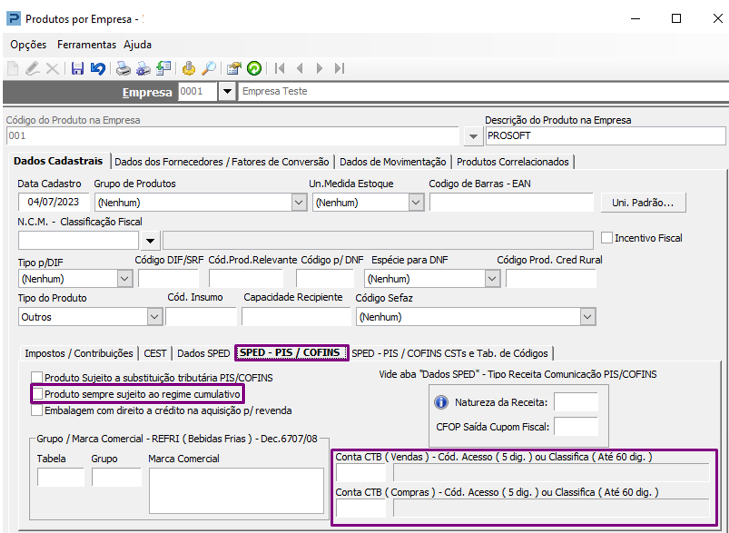729x533 pixels.
Task: Expand the Código Sefaz combo box
Action: (x=588, y=317)
